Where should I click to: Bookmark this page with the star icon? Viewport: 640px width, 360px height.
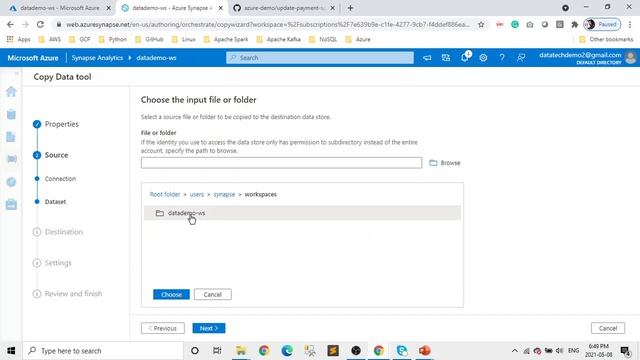pos(481,24)
